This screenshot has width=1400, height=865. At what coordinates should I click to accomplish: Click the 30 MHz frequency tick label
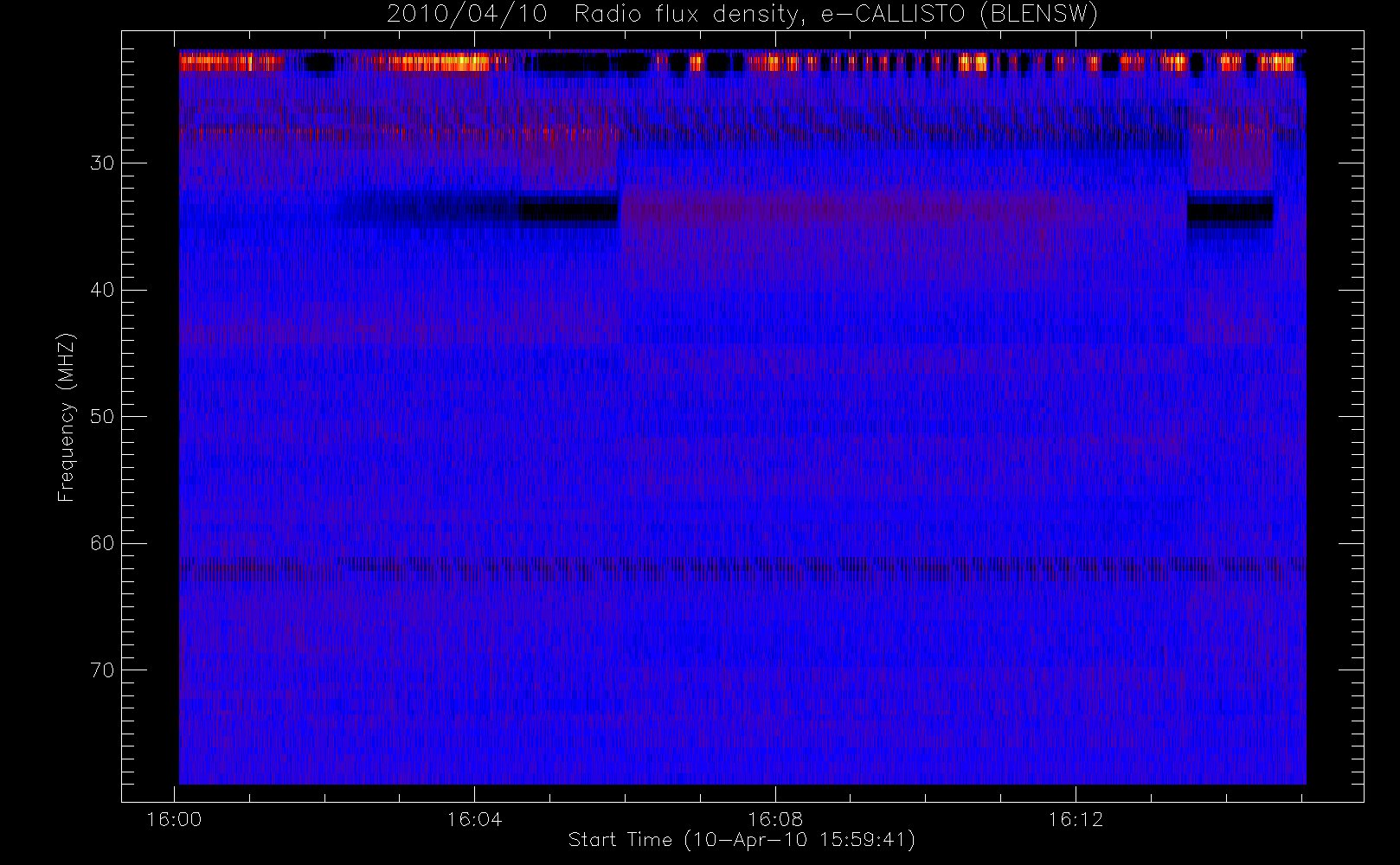[x=101, y=163]
